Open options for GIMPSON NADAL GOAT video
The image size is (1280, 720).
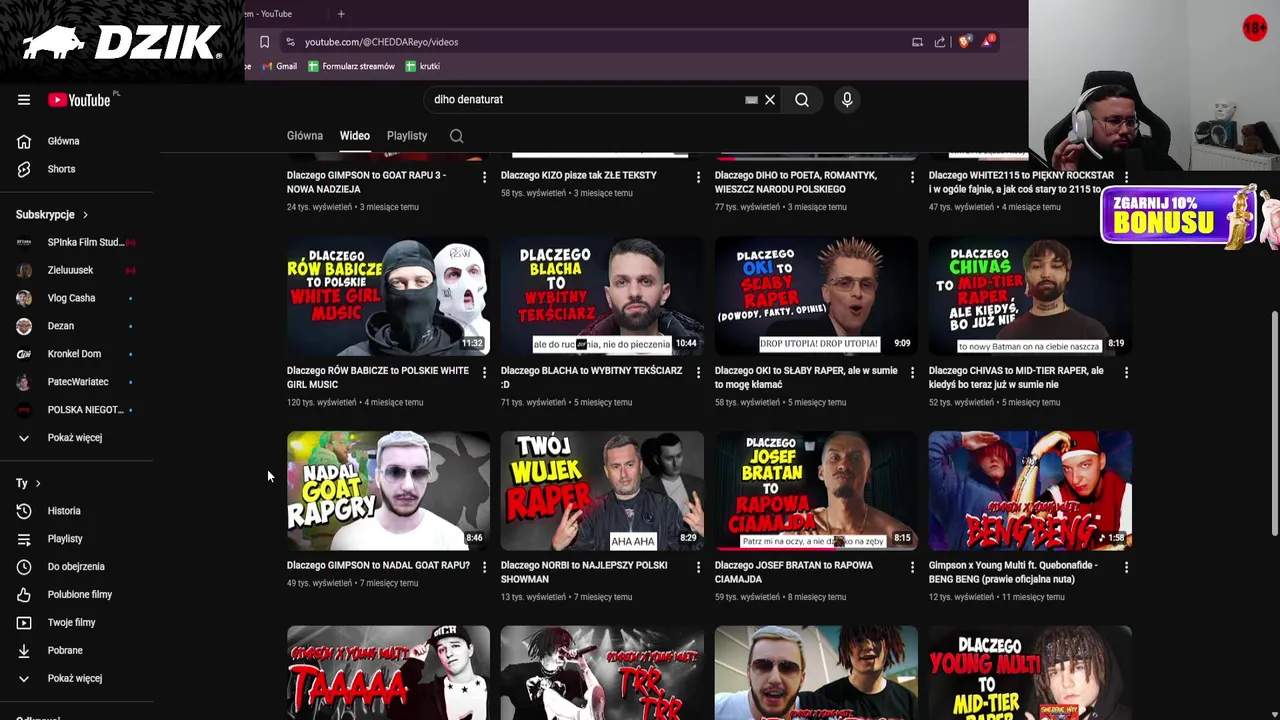coord(484,567)
